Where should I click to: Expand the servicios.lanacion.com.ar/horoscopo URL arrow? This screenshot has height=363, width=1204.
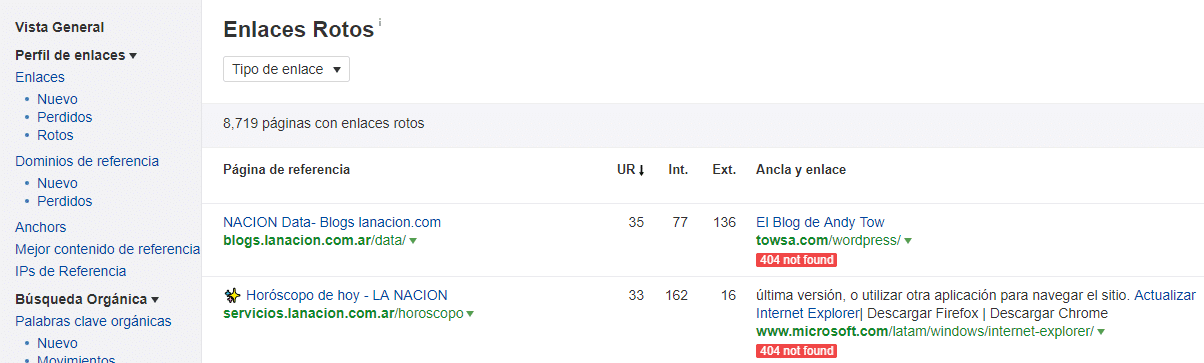coord(470,314)
